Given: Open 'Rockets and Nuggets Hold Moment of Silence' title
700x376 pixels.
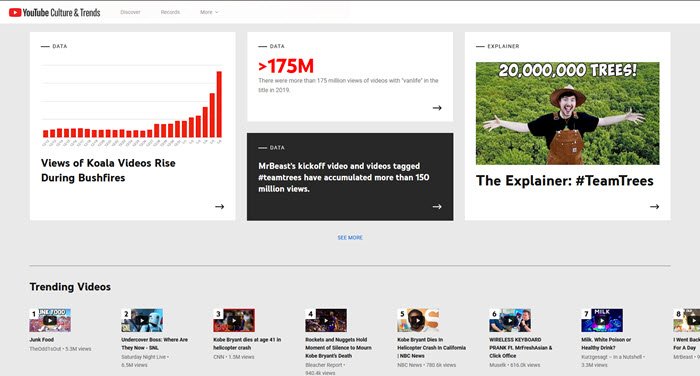Looking at the screenshot, I should 338,348.
